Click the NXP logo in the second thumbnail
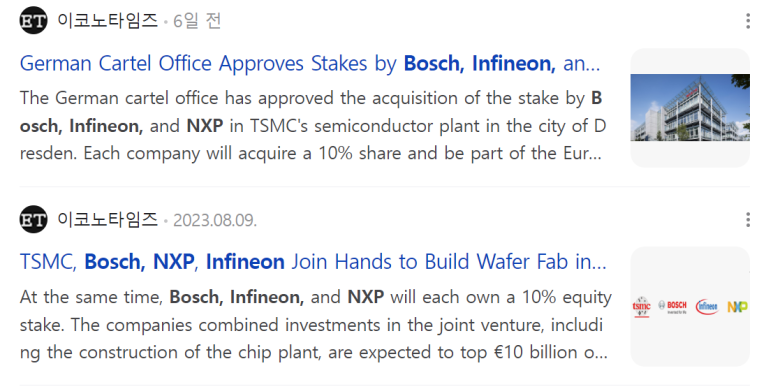The height and width of the screenshot is (389, 773). click(738, 307)
